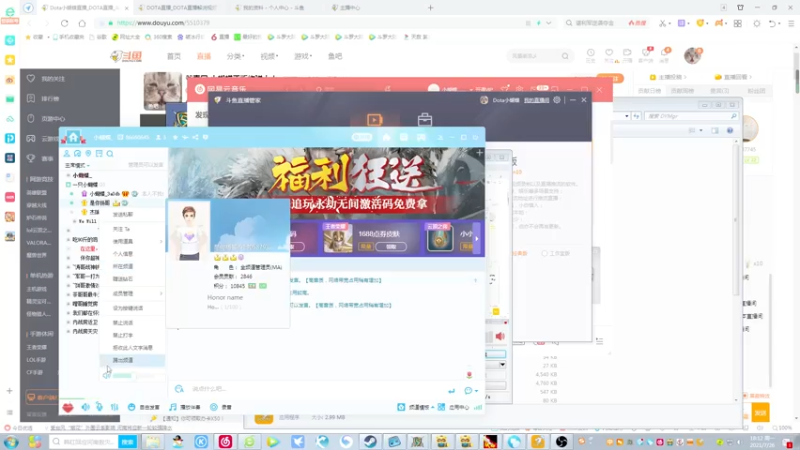Screen dimensions: 800x450
Task: Expand the first channel tree node
Action: [68, 175]
